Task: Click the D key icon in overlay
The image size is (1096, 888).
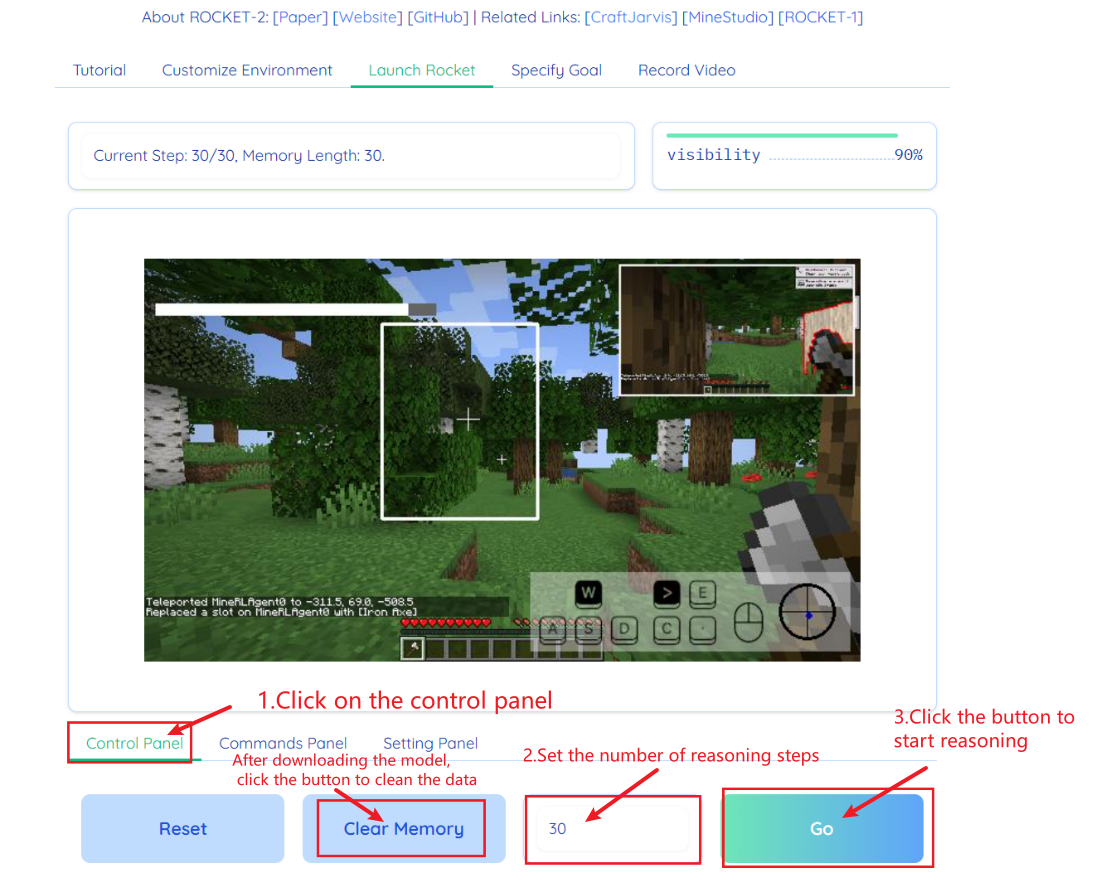Action: (x=624, y=629)
